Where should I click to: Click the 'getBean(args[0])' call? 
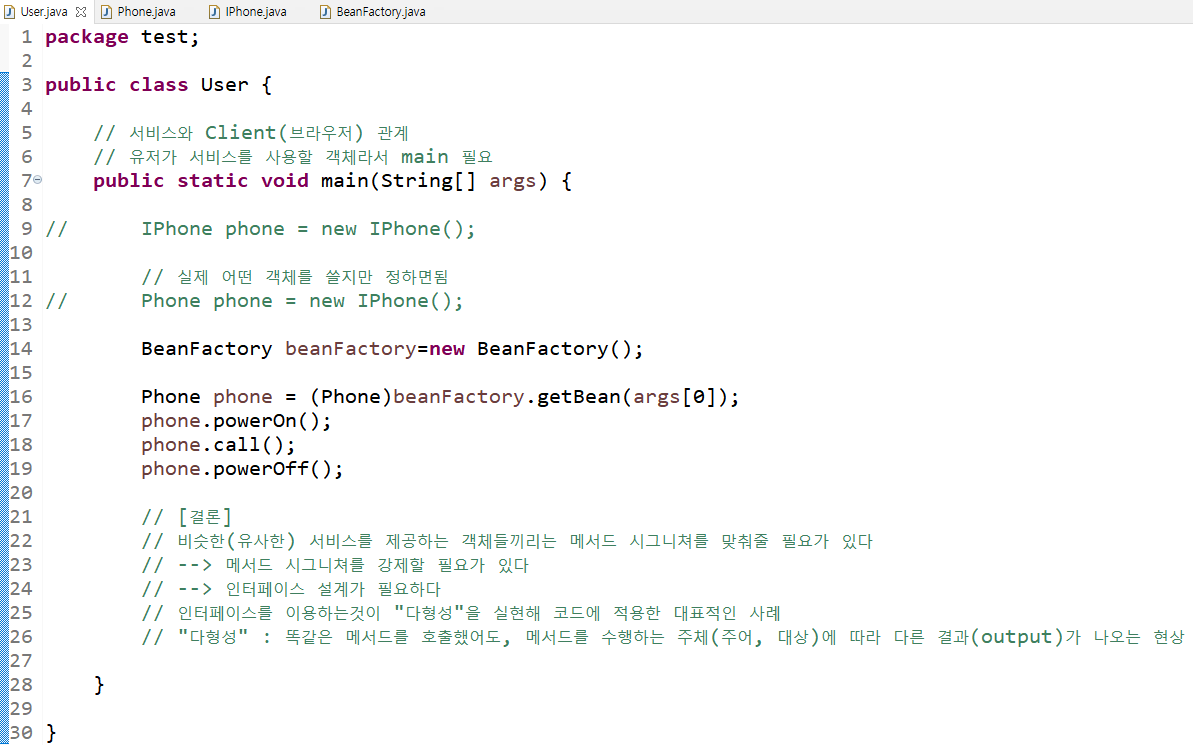(631, 396)
